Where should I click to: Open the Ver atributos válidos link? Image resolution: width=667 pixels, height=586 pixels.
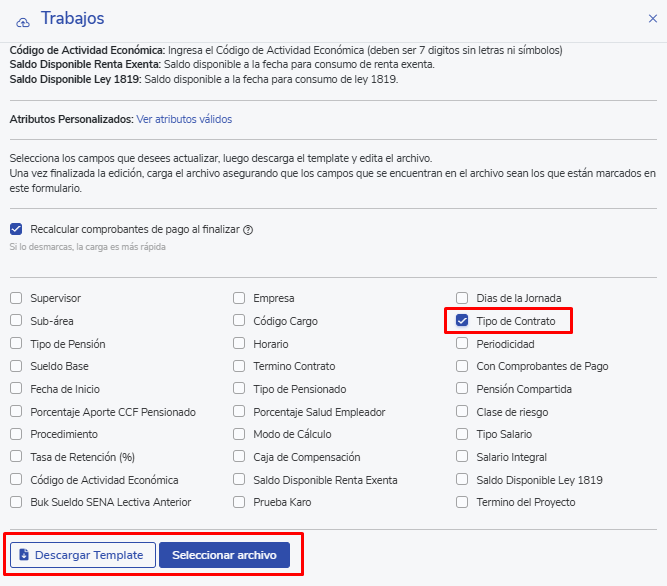(184, 119)
